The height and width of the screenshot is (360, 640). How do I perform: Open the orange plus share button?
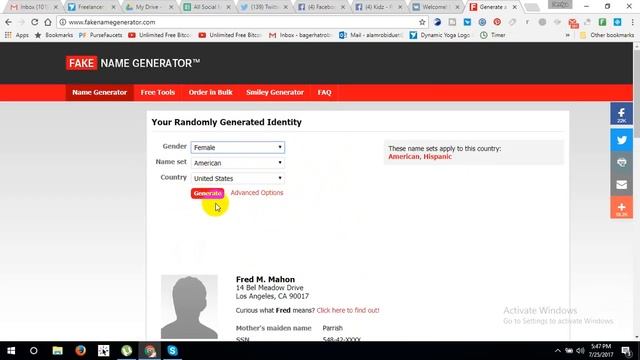pos(621,207)
